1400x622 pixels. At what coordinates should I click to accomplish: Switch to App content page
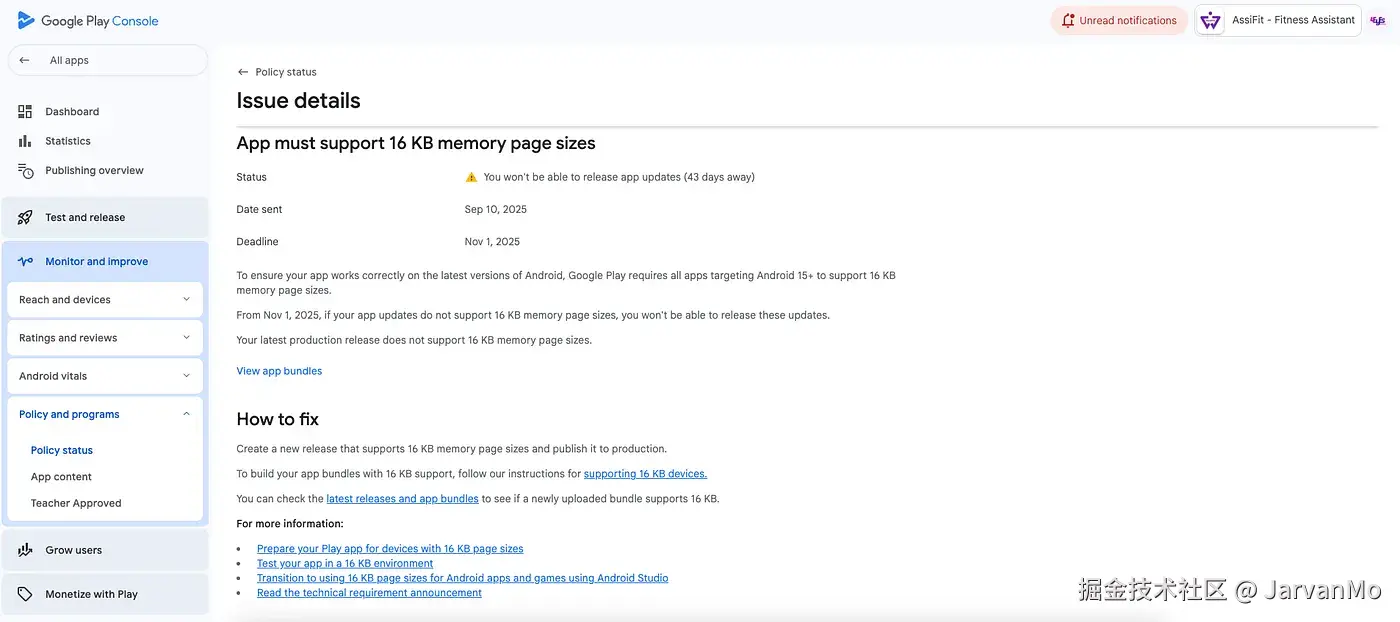point(61,476)
